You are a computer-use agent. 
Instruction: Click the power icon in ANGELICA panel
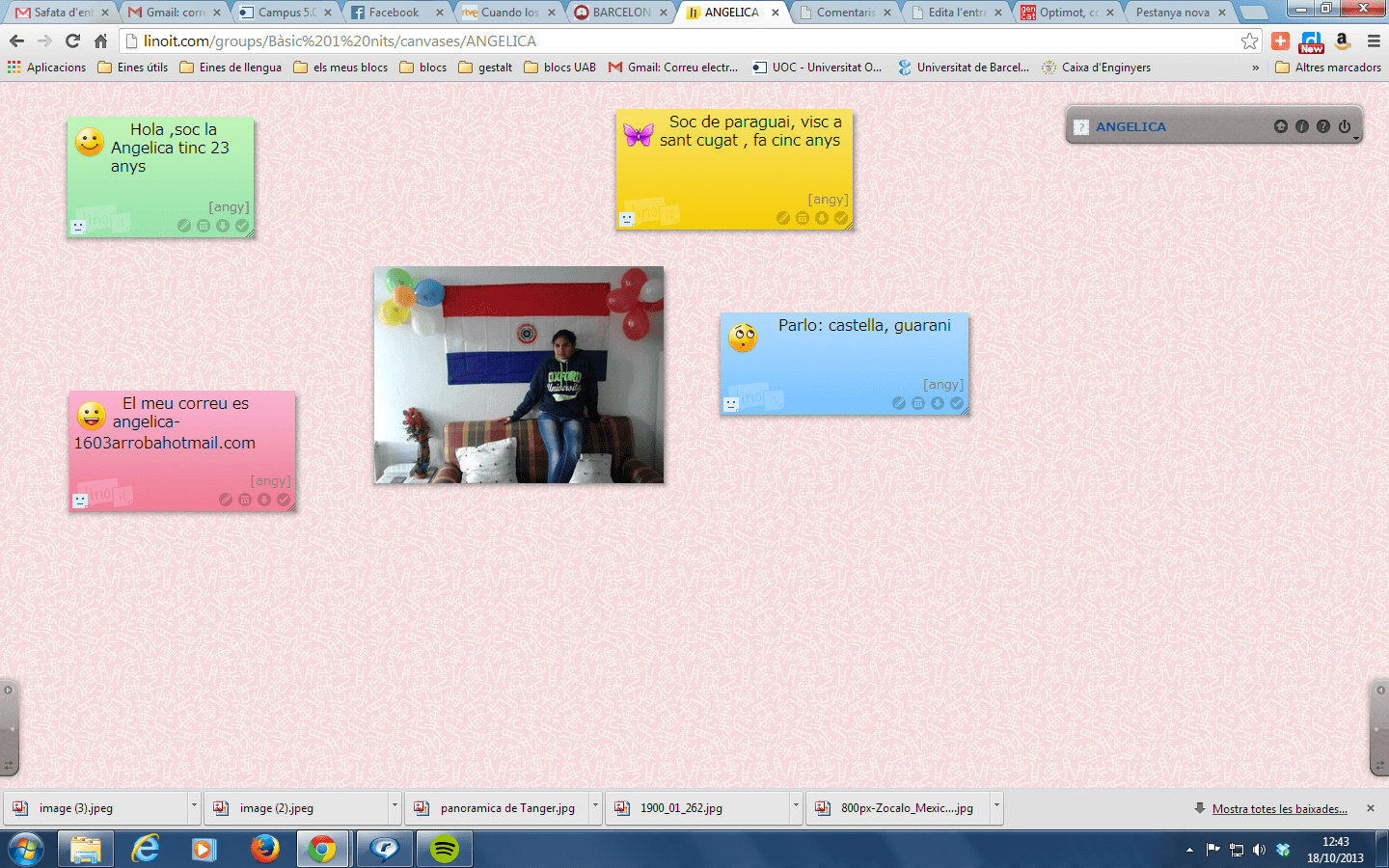[x=1345, y=126]
